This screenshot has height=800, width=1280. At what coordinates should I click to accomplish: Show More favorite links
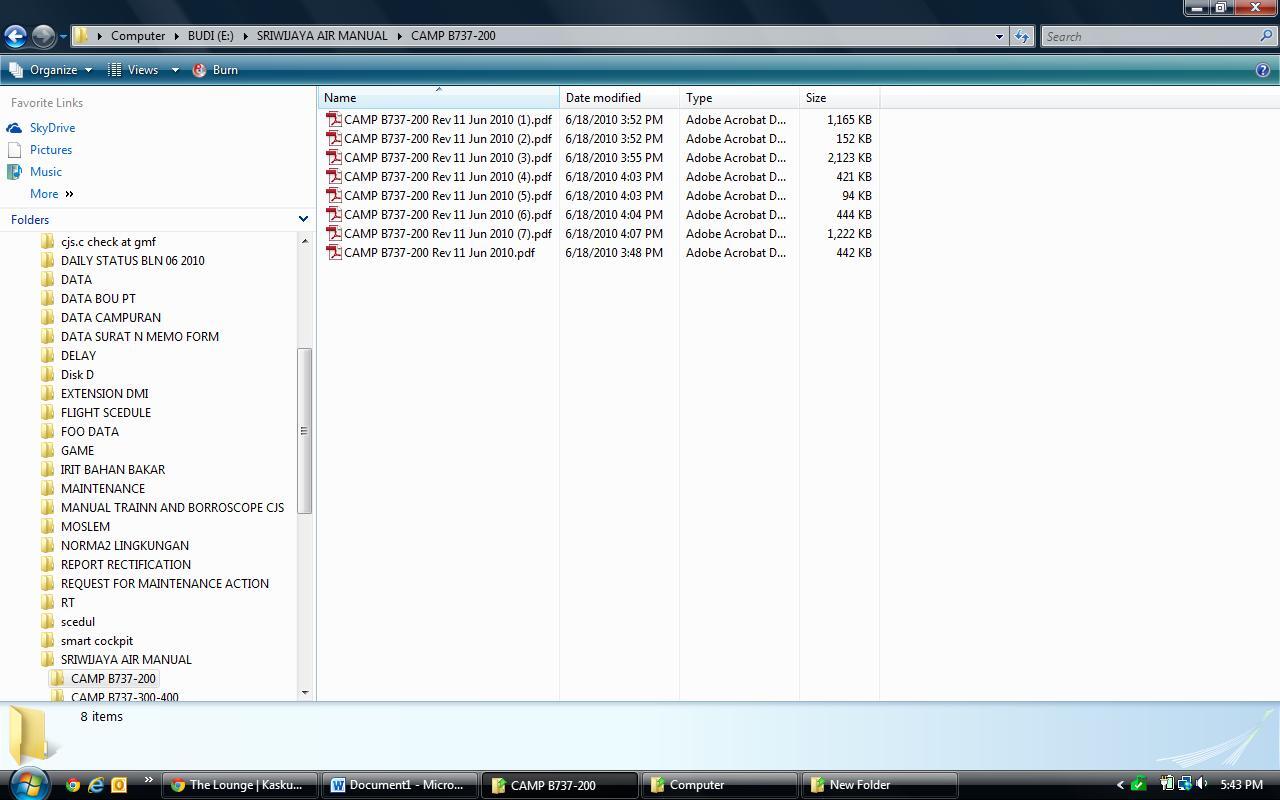(52, 194)
